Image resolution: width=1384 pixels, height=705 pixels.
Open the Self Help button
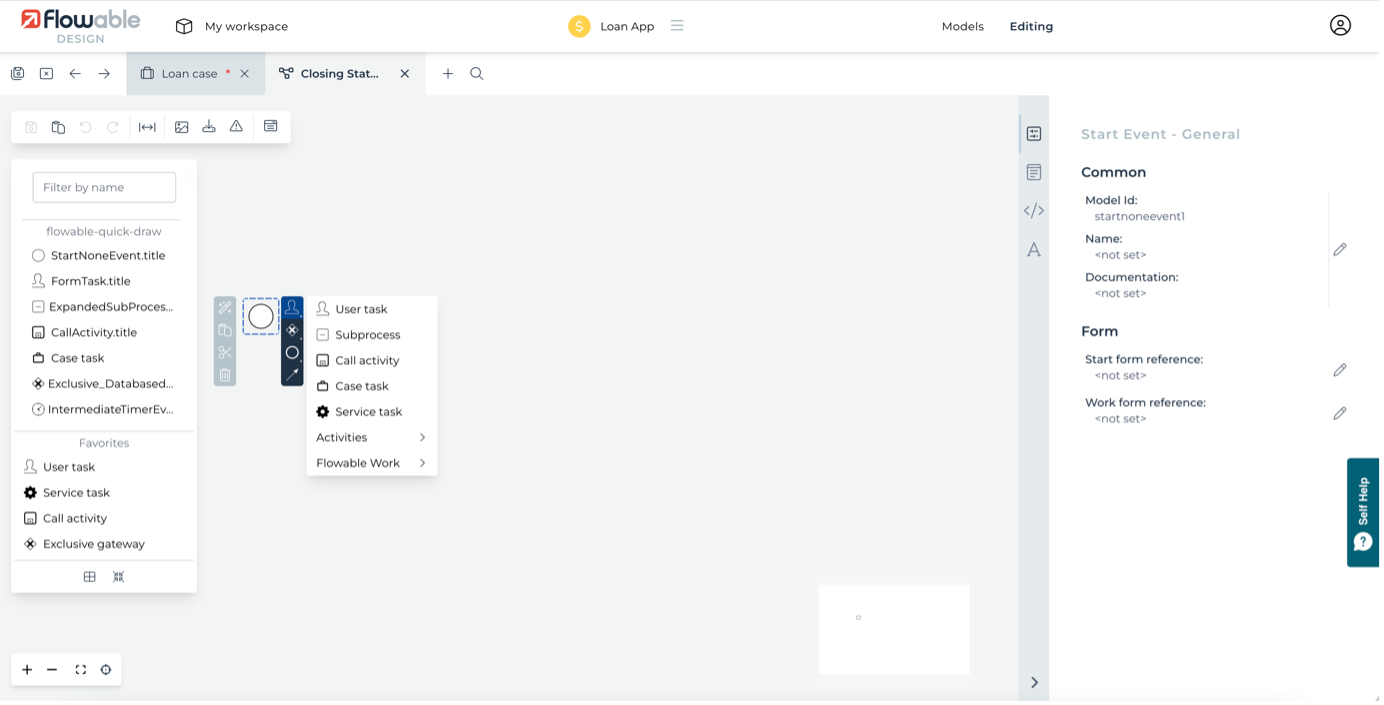point(1363,512)
